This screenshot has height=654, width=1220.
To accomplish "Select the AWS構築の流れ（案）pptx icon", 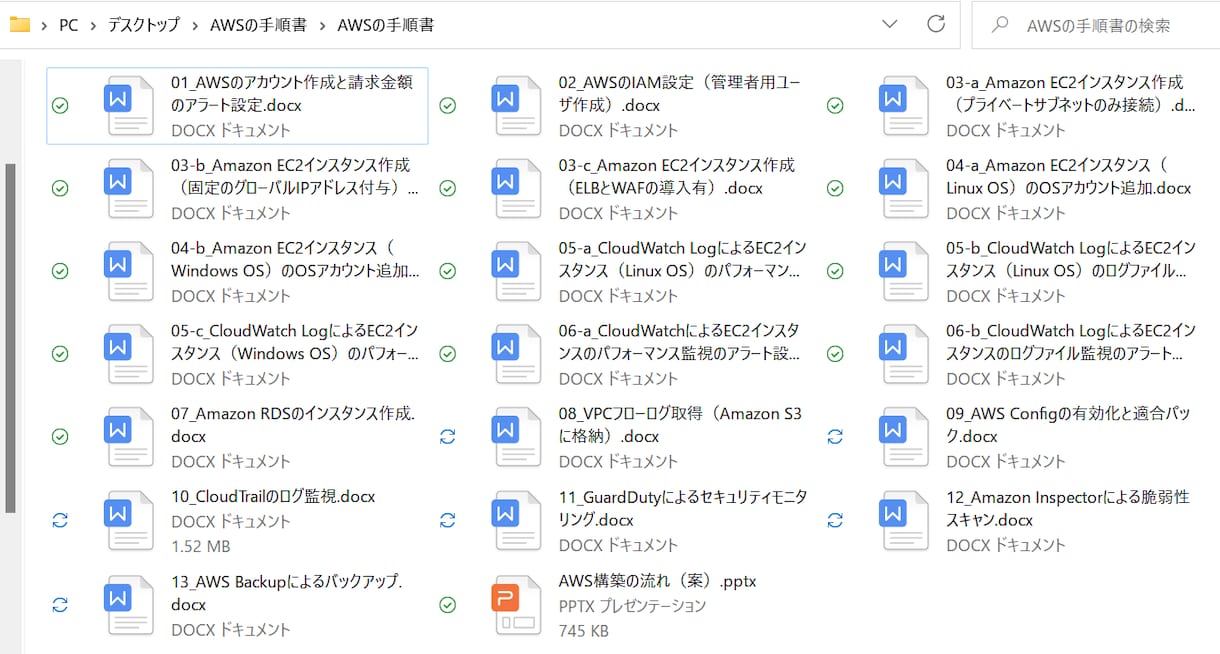I will [x=517, y=605].
